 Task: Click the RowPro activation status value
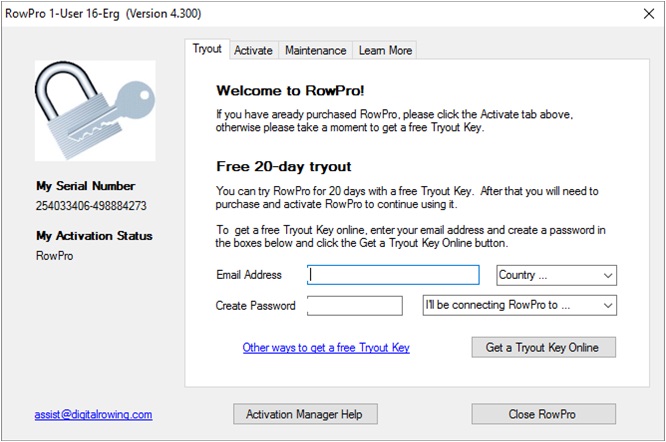(x=55, y=256)
